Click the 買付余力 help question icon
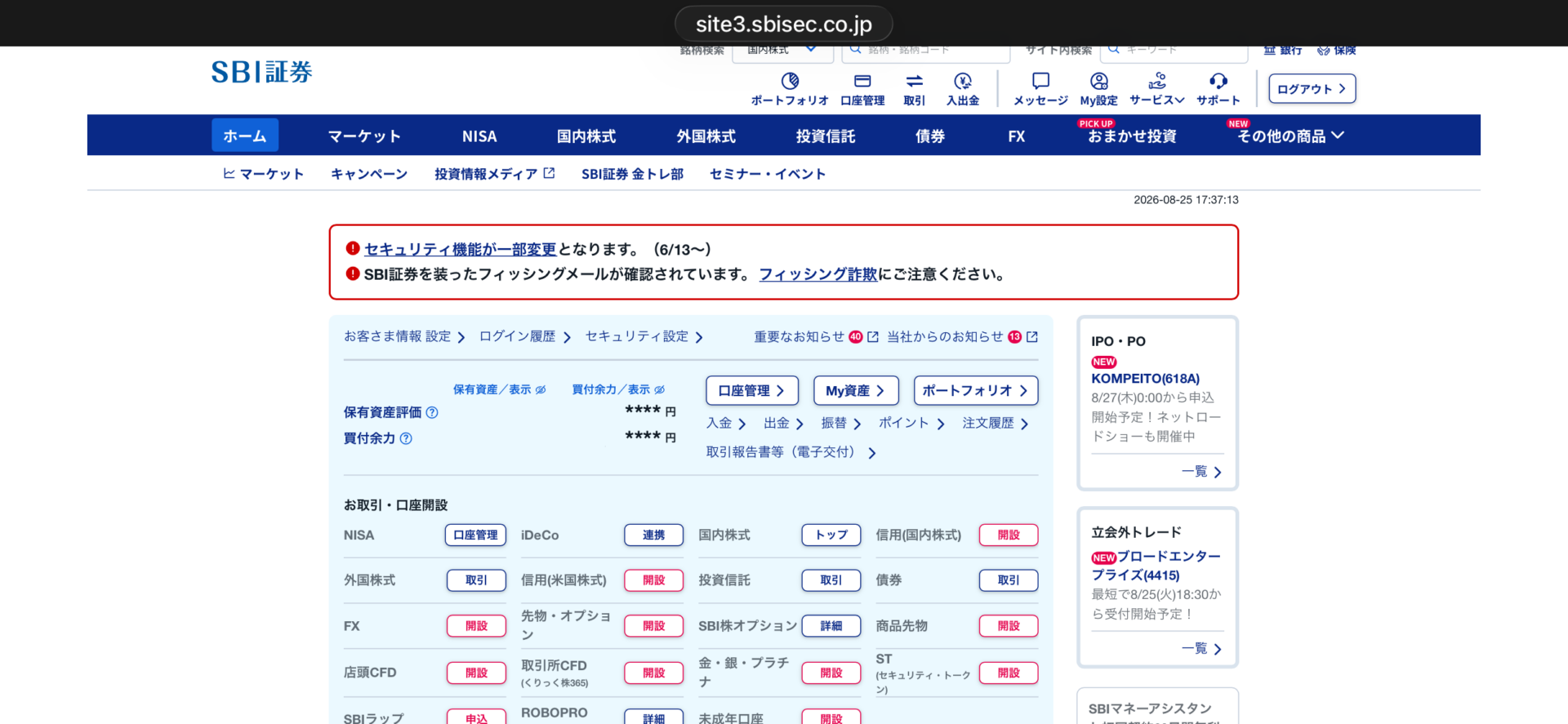Viewport: 1568px width, 724px height. [x=406, y=438]
